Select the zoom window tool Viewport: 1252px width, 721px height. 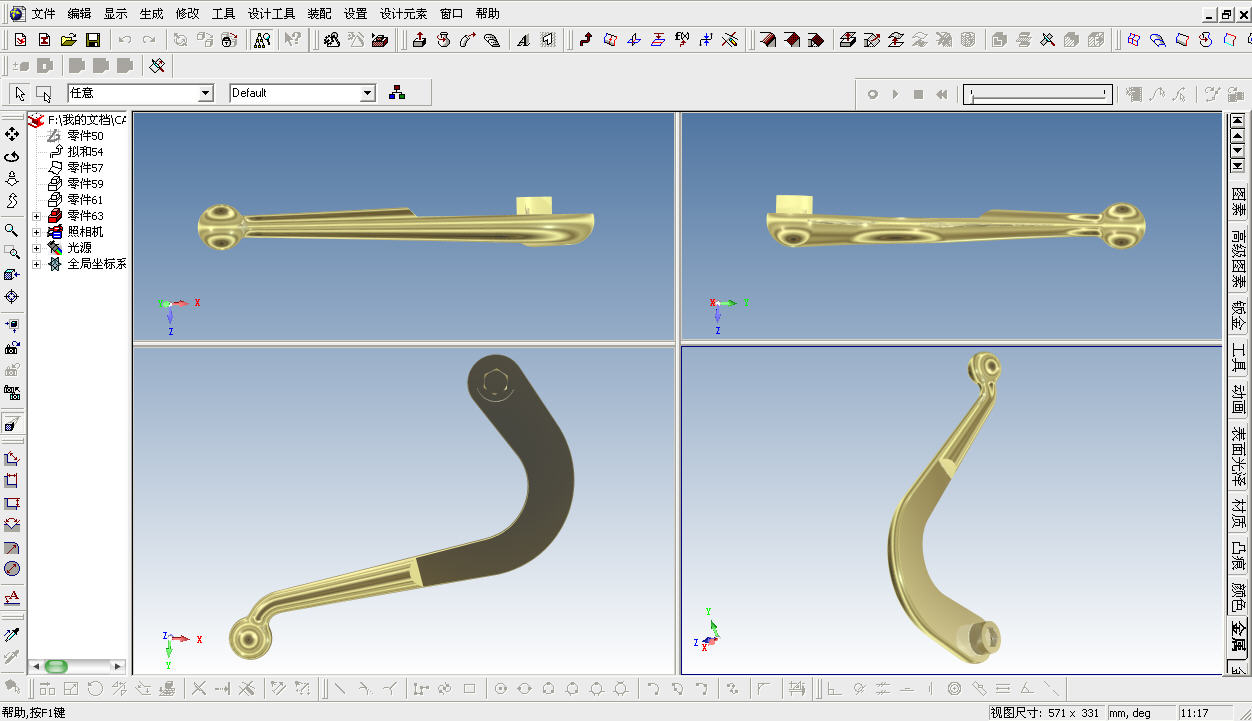[x=12, y=253]
